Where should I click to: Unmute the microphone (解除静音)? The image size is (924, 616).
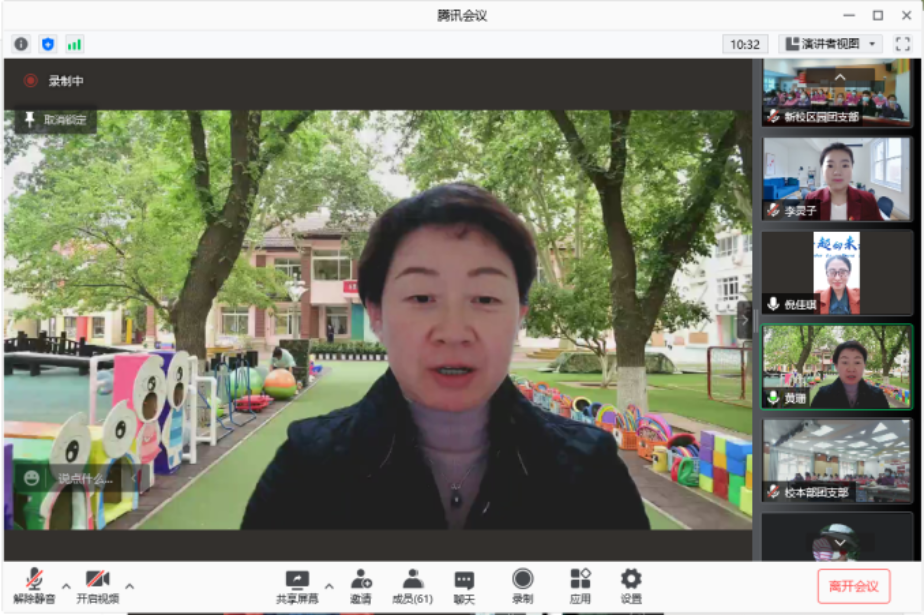pos(34,585)
